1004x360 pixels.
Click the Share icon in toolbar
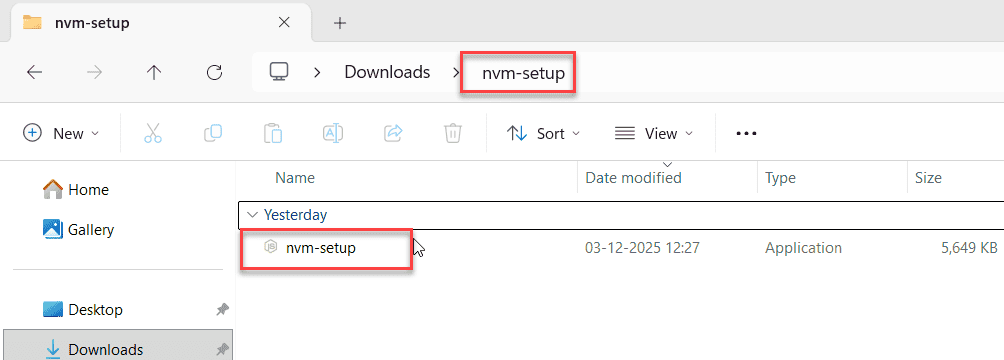coord(392,133)
